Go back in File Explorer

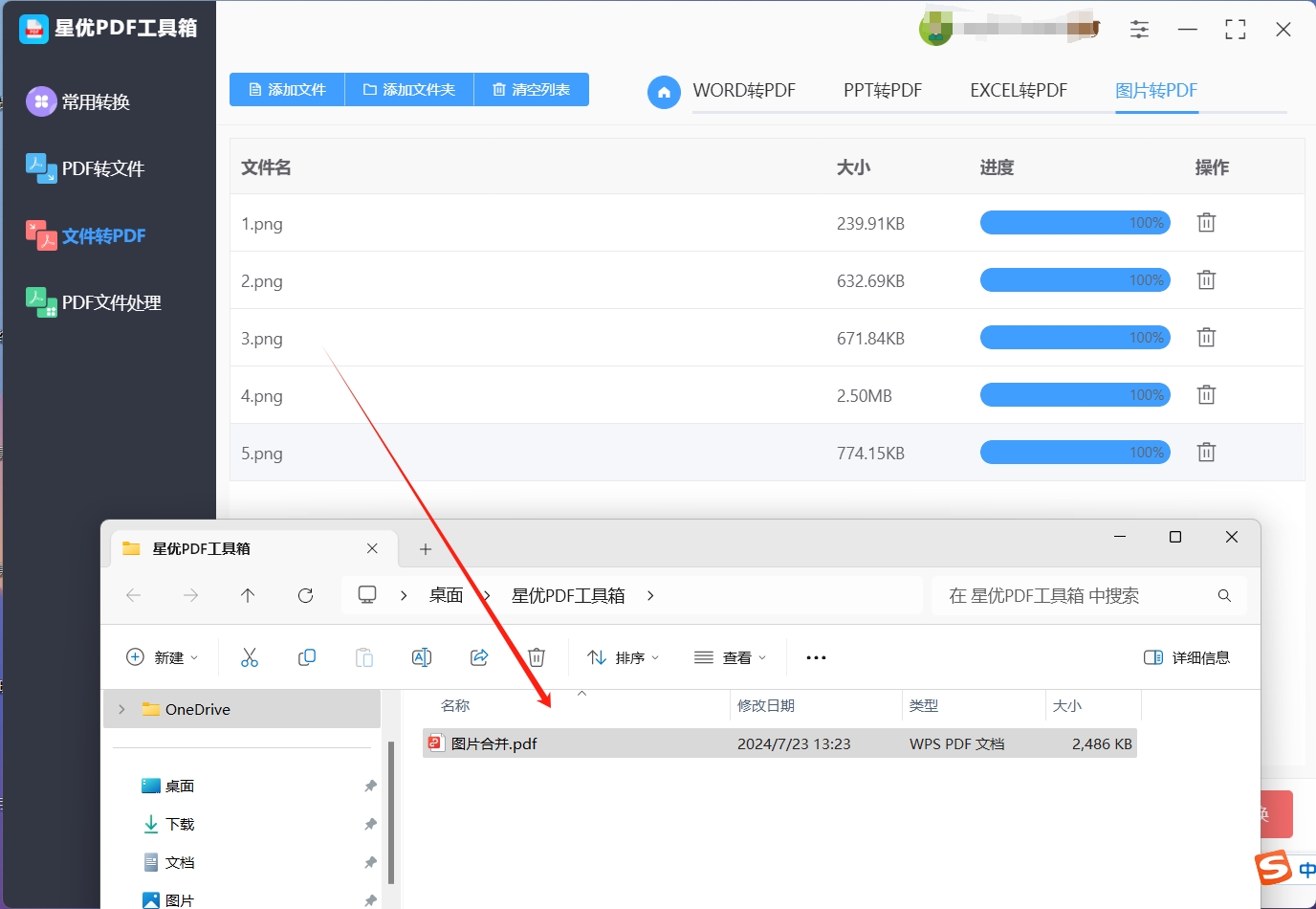(134, 595)
